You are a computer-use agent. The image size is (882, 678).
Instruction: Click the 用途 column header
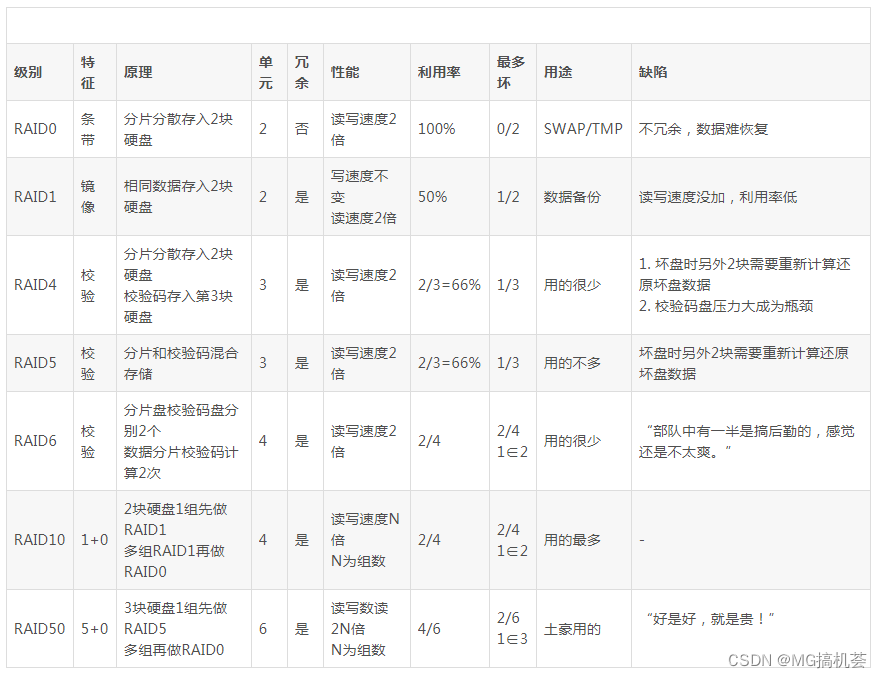click(x=584, y=72)
